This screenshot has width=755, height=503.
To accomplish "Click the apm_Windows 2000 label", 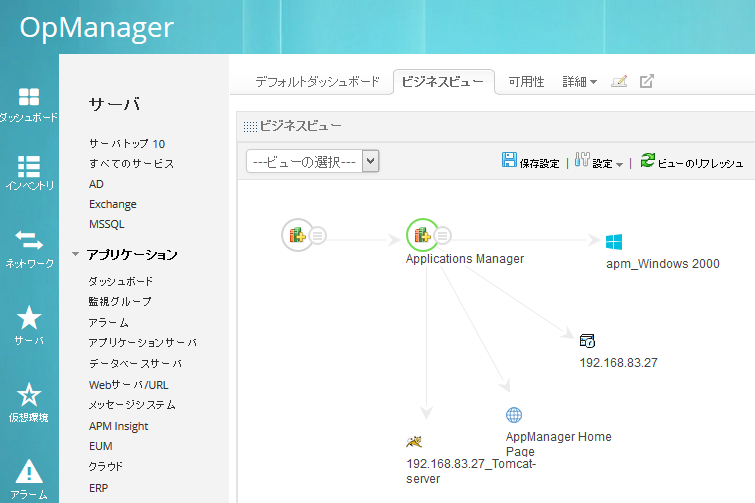I will point(663,264).
